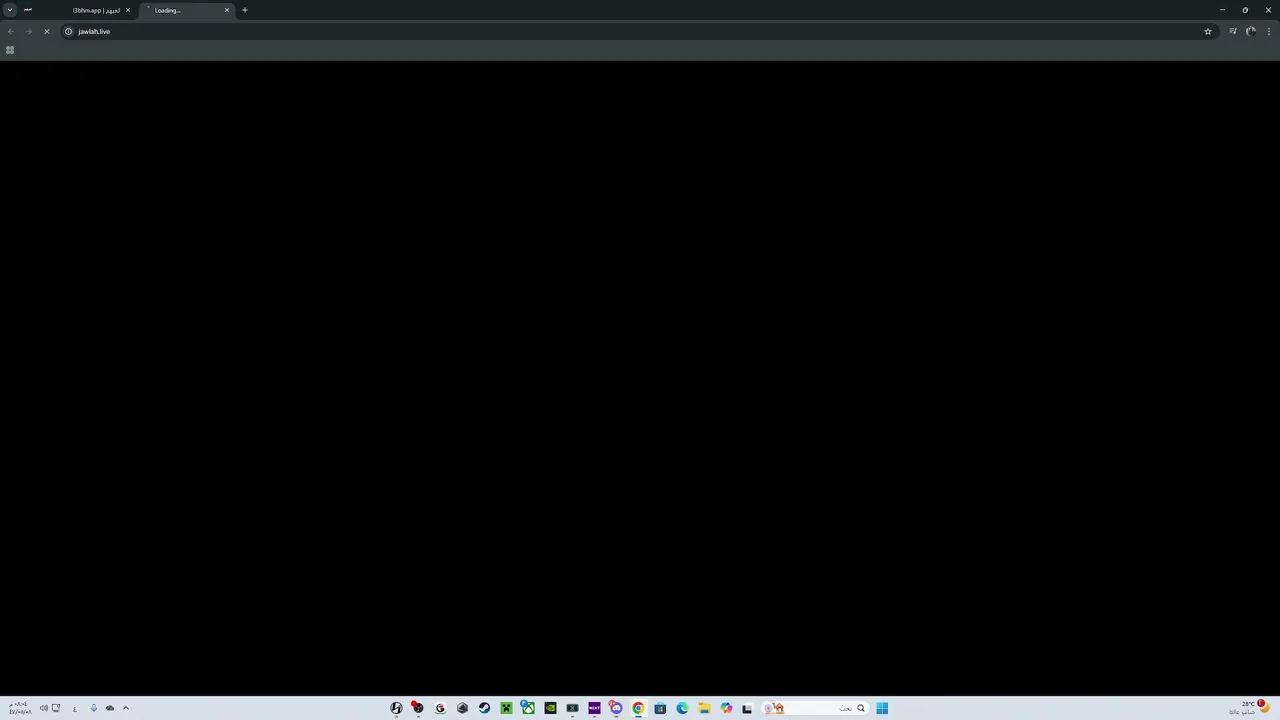The height and width of the screenshot is (720, 1280).
Task: Minimize the Chrome window
Action: [x=1222, y=10]
